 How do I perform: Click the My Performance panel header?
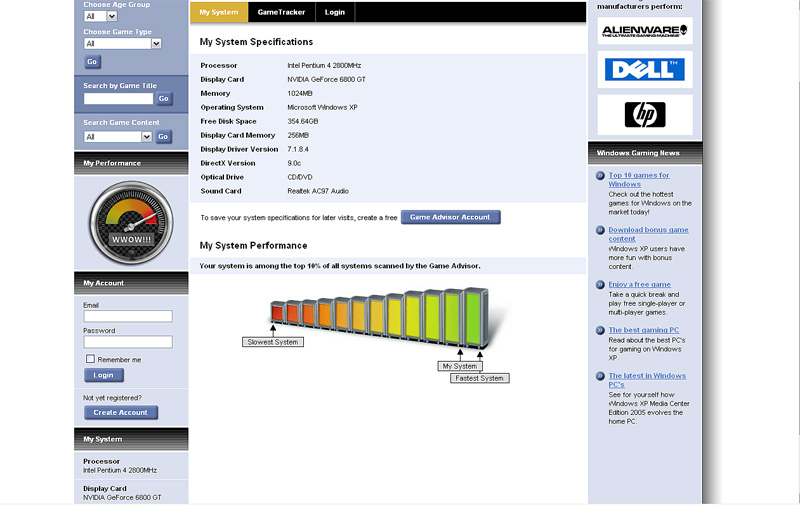pos(131,163)
